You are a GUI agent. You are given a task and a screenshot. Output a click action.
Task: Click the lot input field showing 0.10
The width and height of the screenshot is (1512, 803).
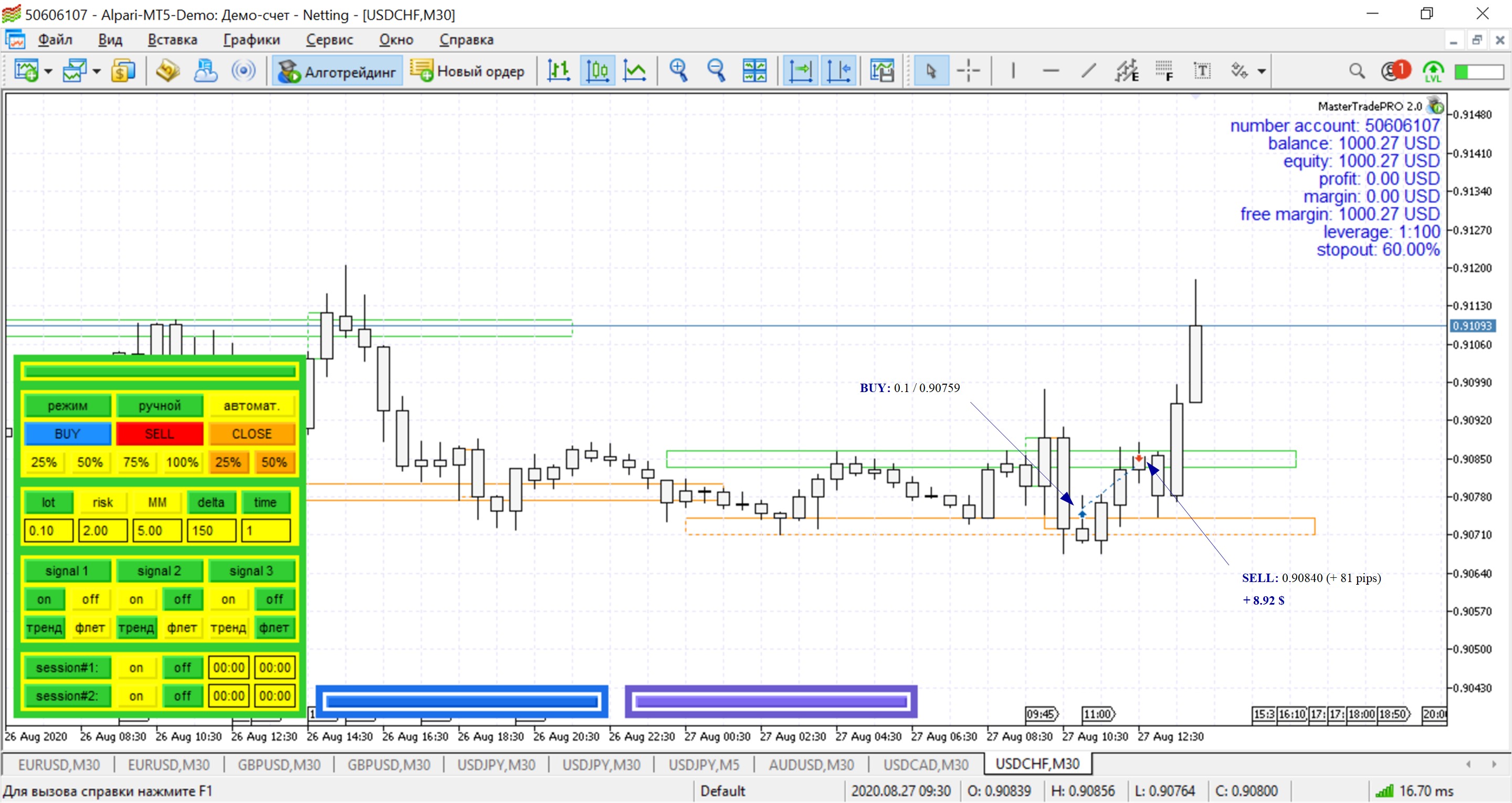pyautogui.click(x=48, y=531)
